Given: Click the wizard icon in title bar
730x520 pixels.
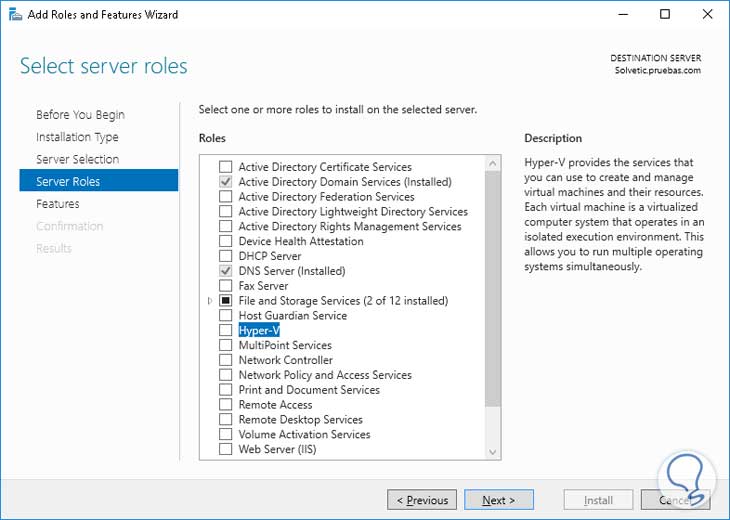Looking at the screenshot, I should click(x=13, y=14).
